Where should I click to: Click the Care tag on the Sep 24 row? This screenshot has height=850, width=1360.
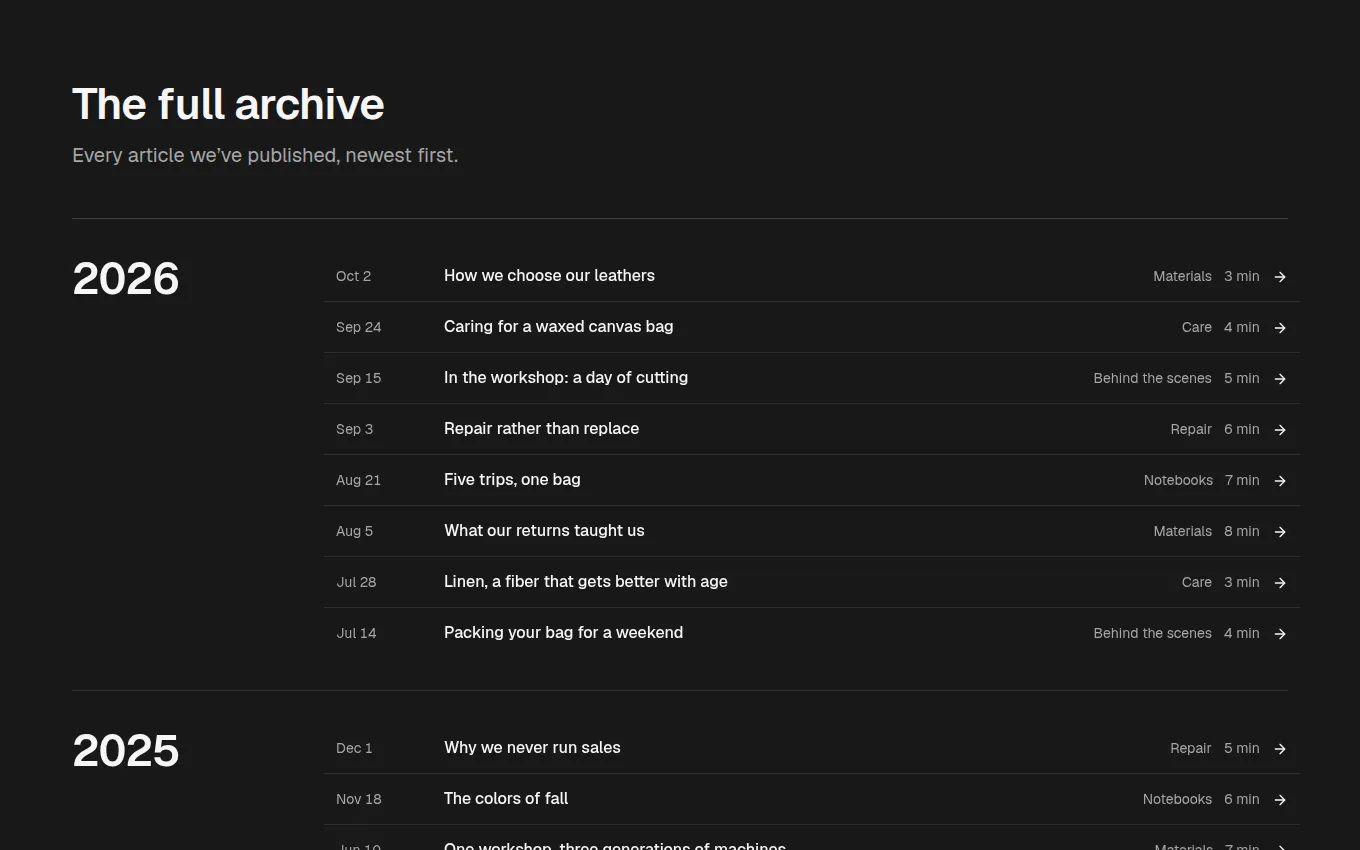coord(1197,328)
